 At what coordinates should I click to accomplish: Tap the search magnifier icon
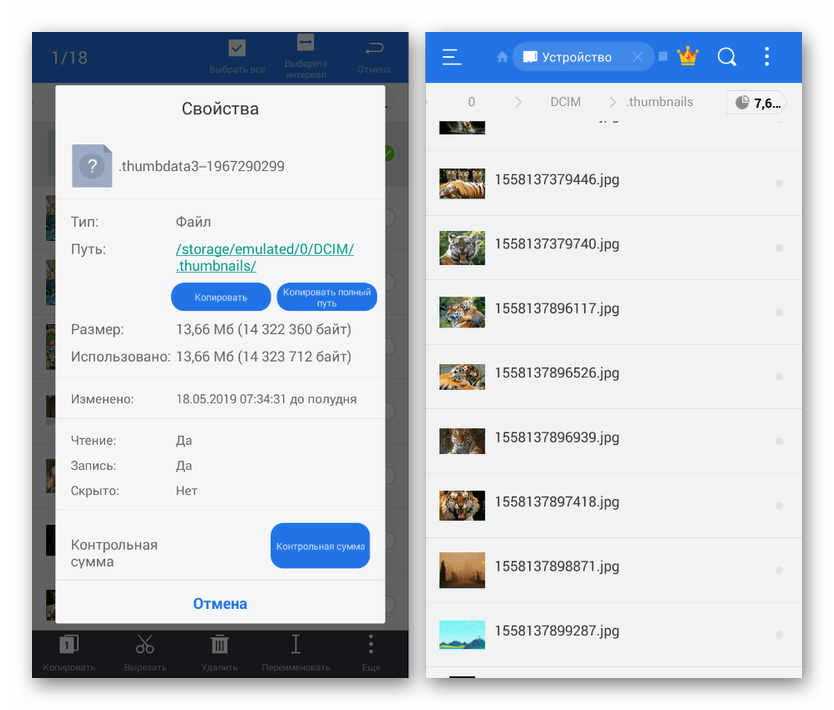point(727,57)
